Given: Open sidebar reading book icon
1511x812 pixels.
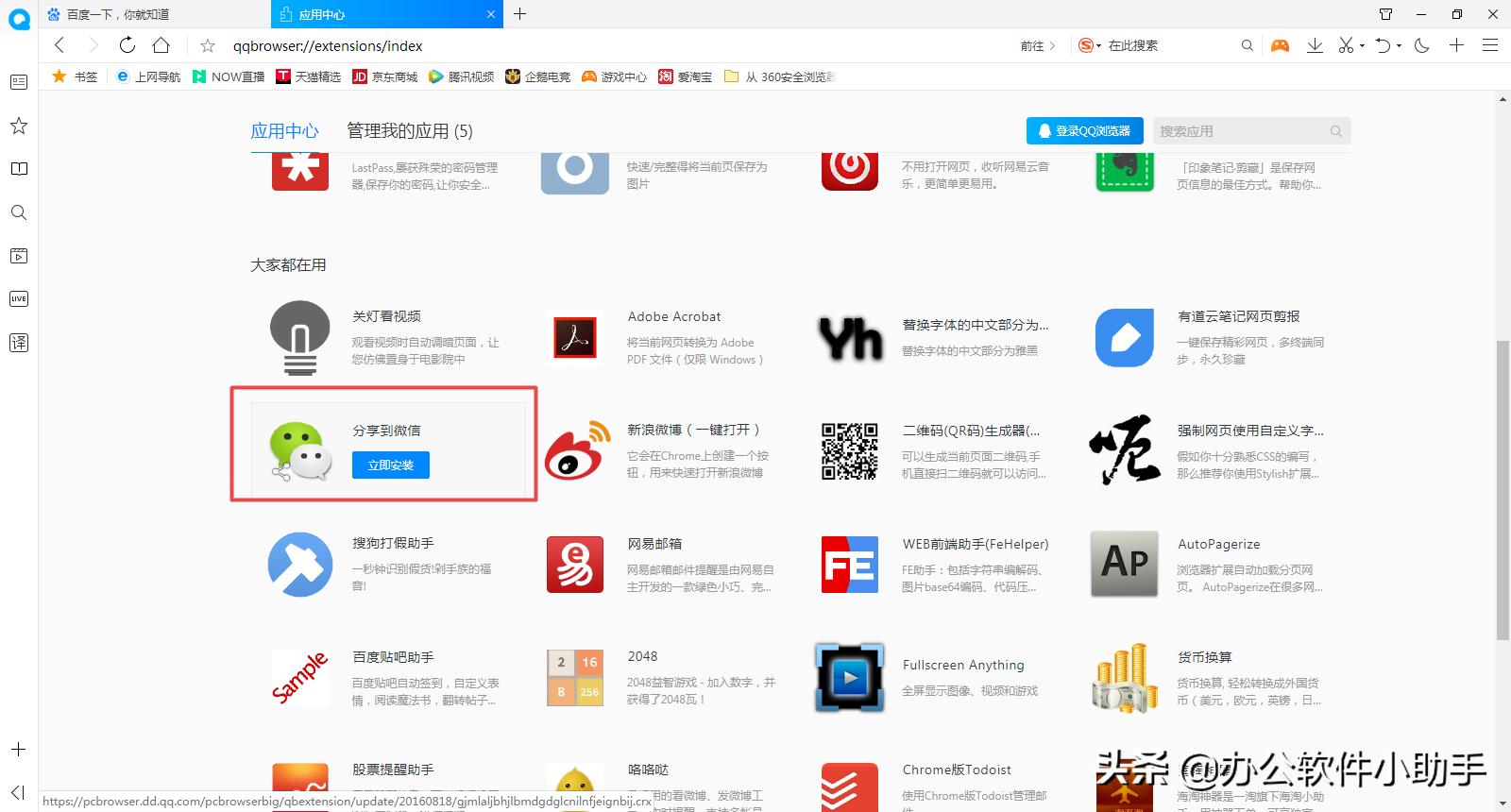Looking at the screenshot, I should tap(18, 169).
